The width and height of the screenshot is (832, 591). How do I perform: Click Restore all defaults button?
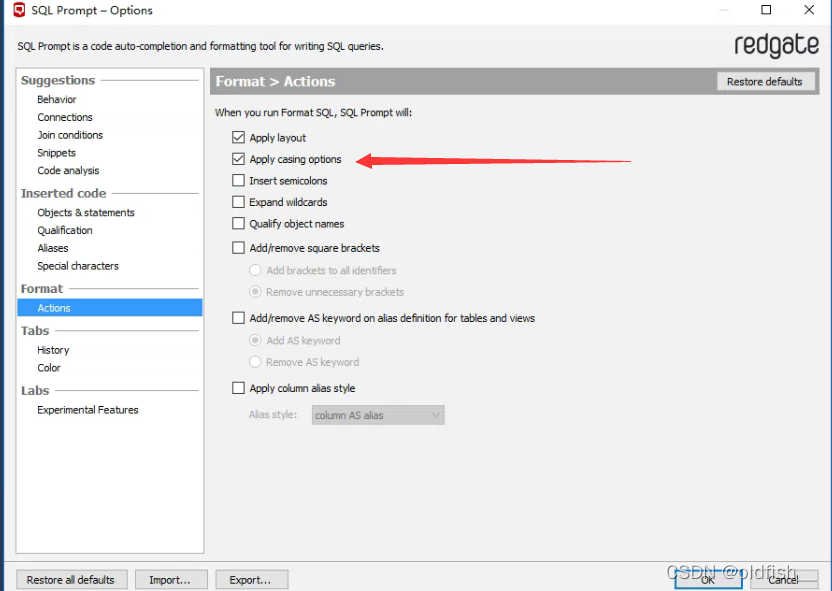(71, 580)
